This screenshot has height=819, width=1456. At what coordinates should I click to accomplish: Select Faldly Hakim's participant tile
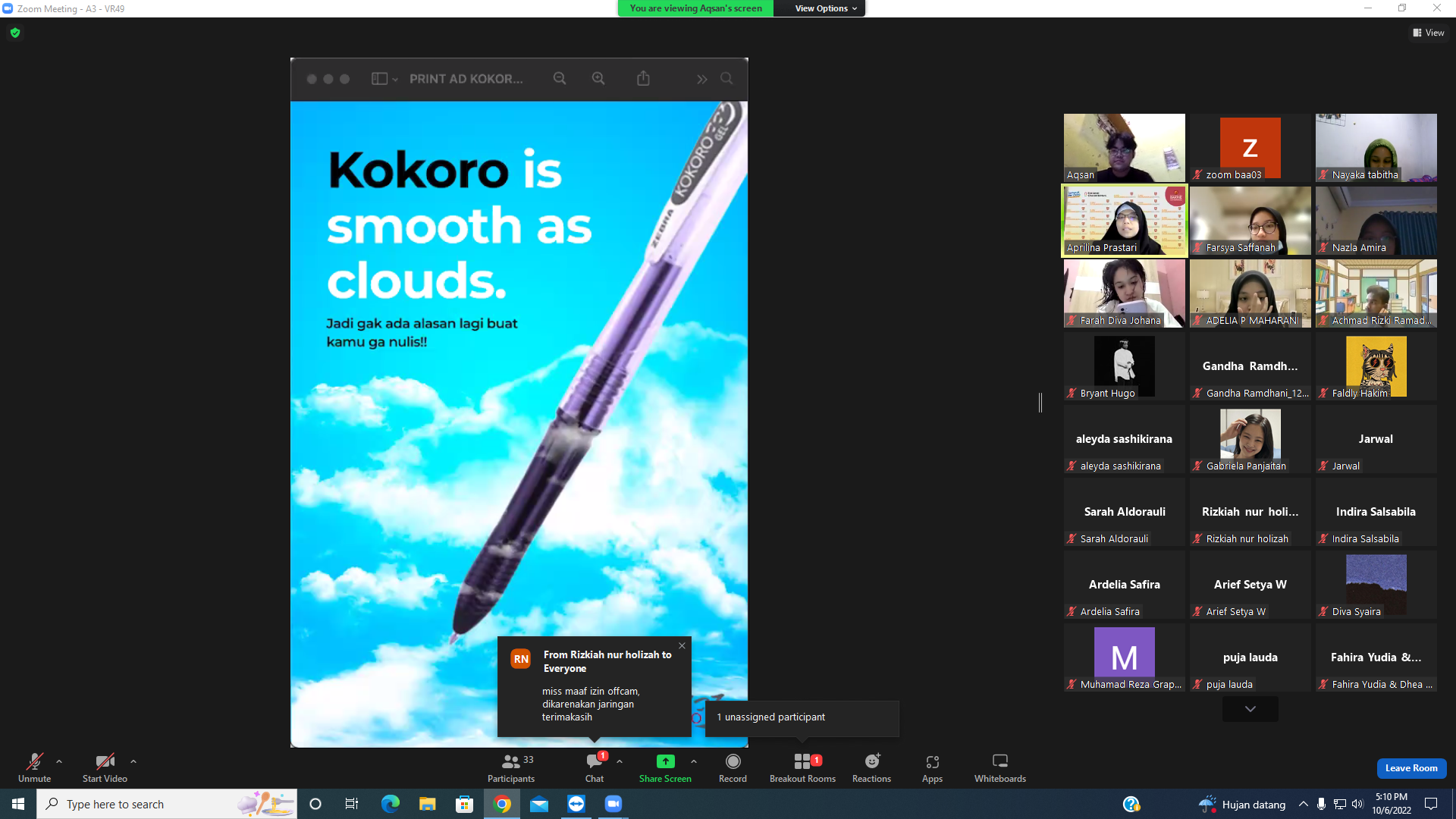pos(1376,366)
